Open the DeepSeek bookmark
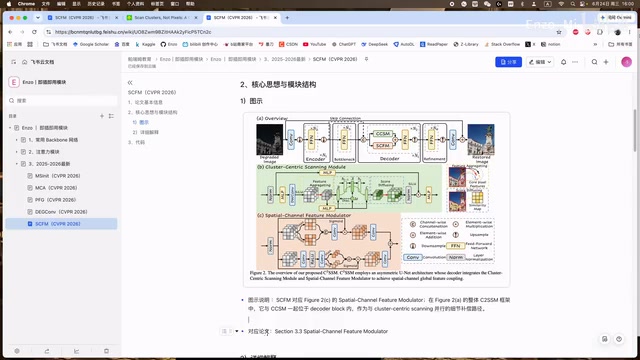 point(374,44)
